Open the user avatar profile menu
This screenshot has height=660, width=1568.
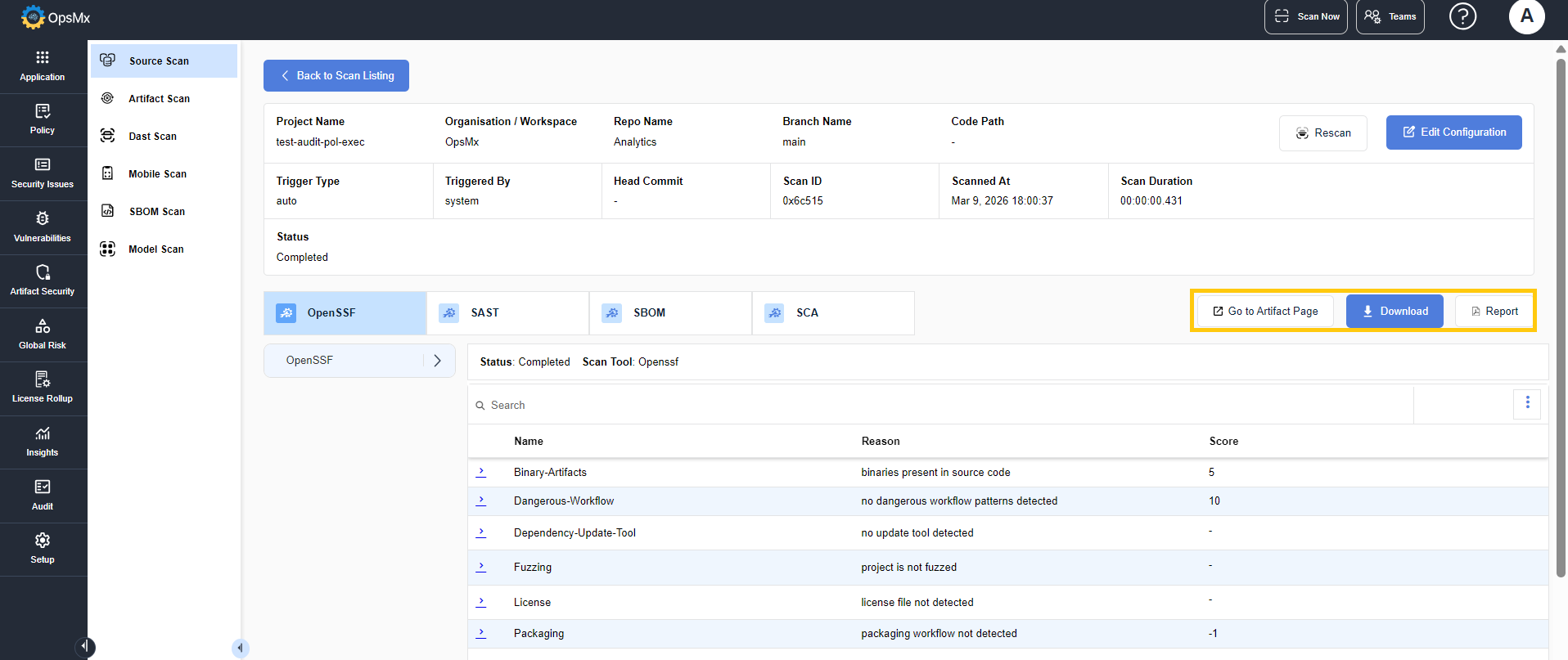pos(1526,16)
